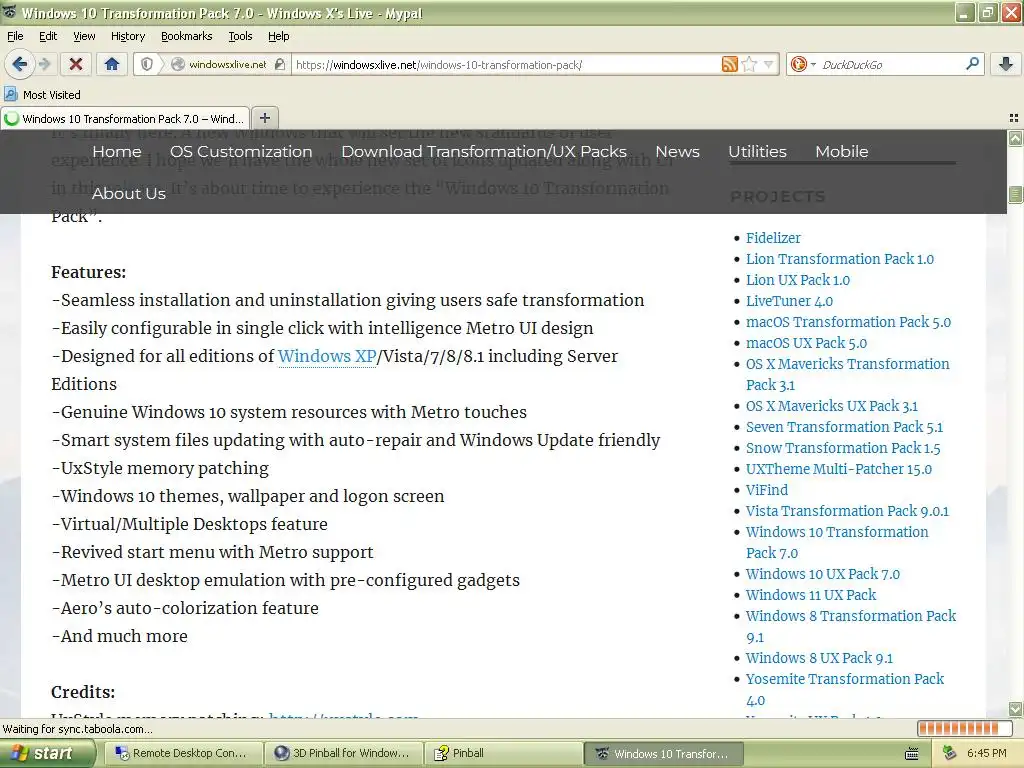Open Mobile in site navigation
This screenshot has height=768, width=1024.
[x=842, y=152]
